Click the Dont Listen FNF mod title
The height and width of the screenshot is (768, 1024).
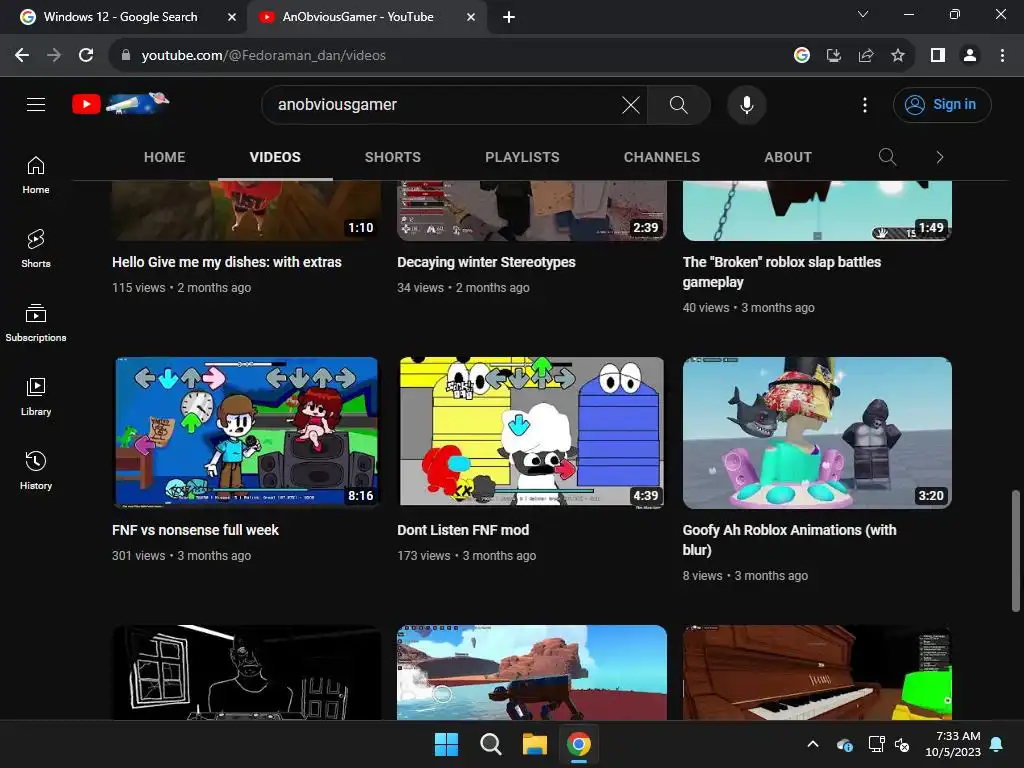coord(463,530)
